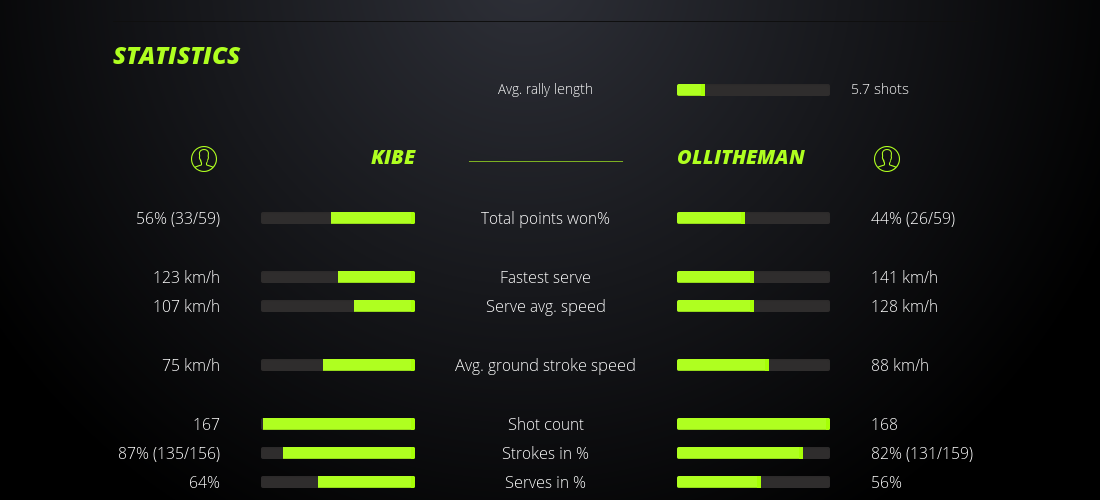
Task: Click the 5.7 shots value
Action: tap(879, 89)
